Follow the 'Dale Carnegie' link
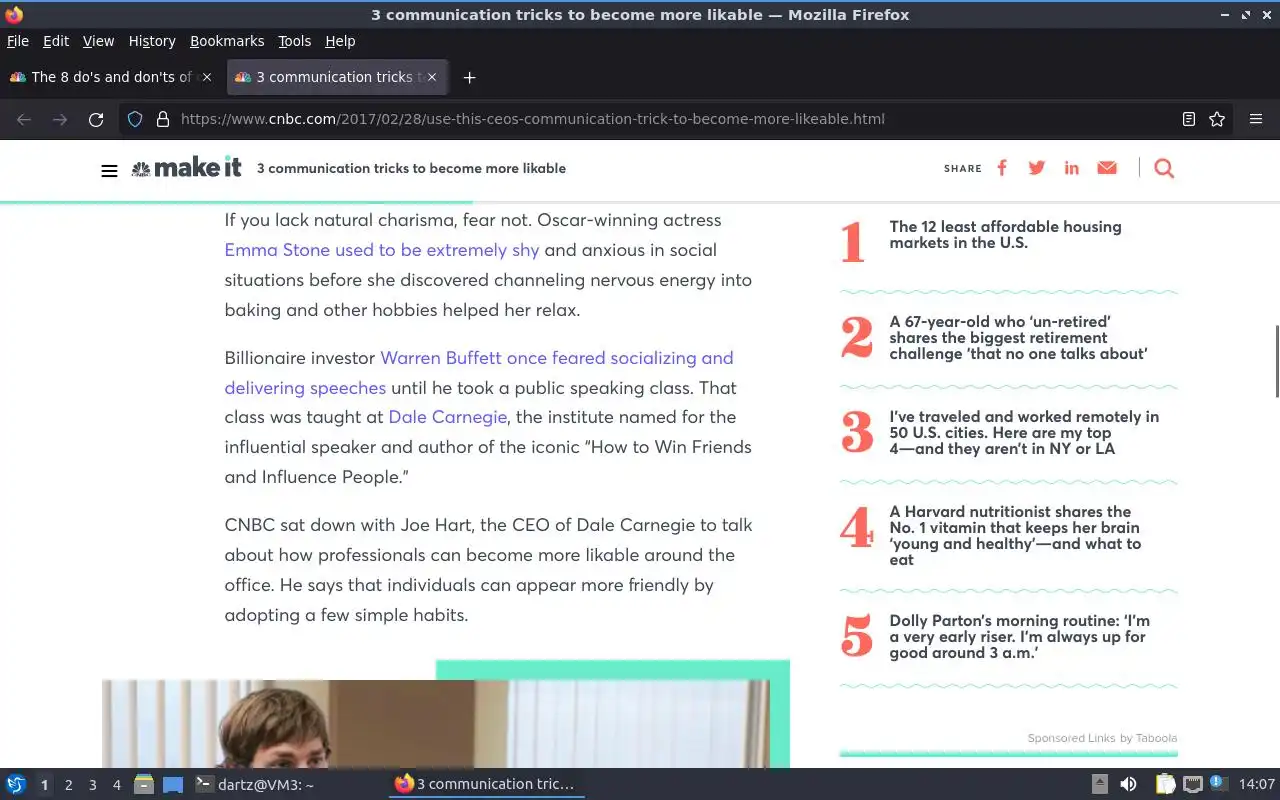 coord(448,417)
